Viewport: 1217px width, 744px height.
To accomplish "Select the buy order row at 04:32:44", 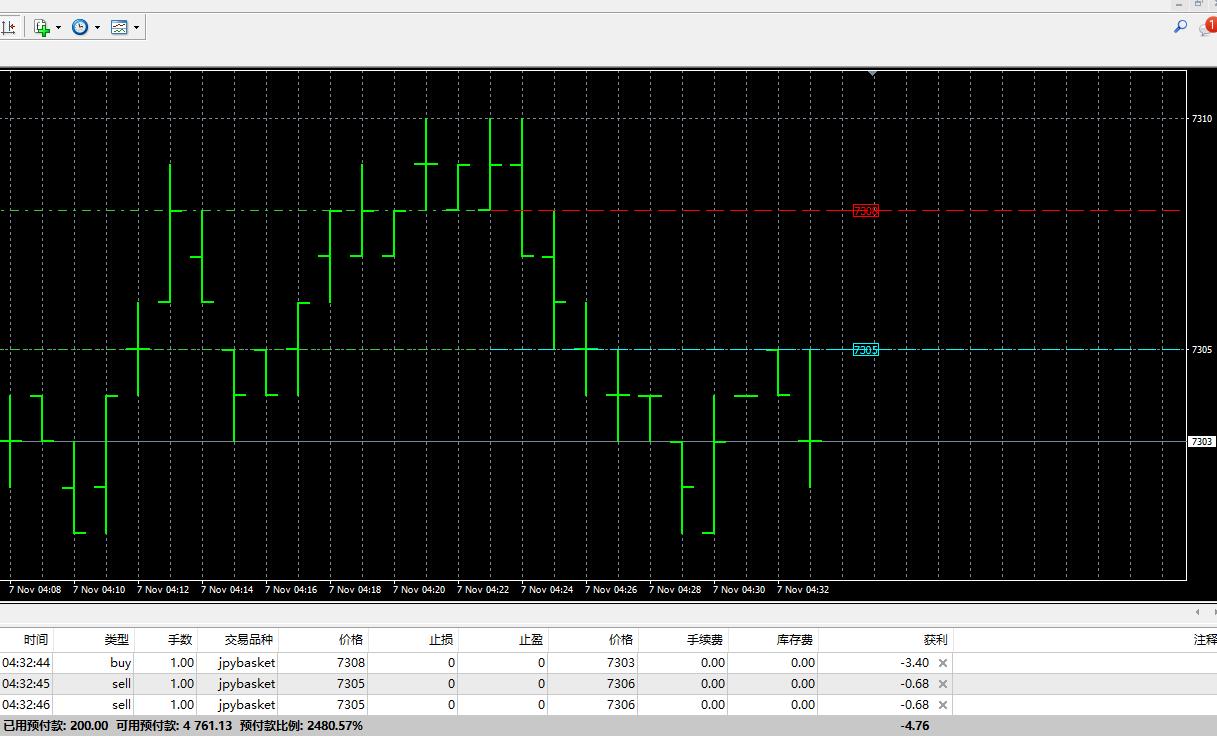I will (608, 663).
